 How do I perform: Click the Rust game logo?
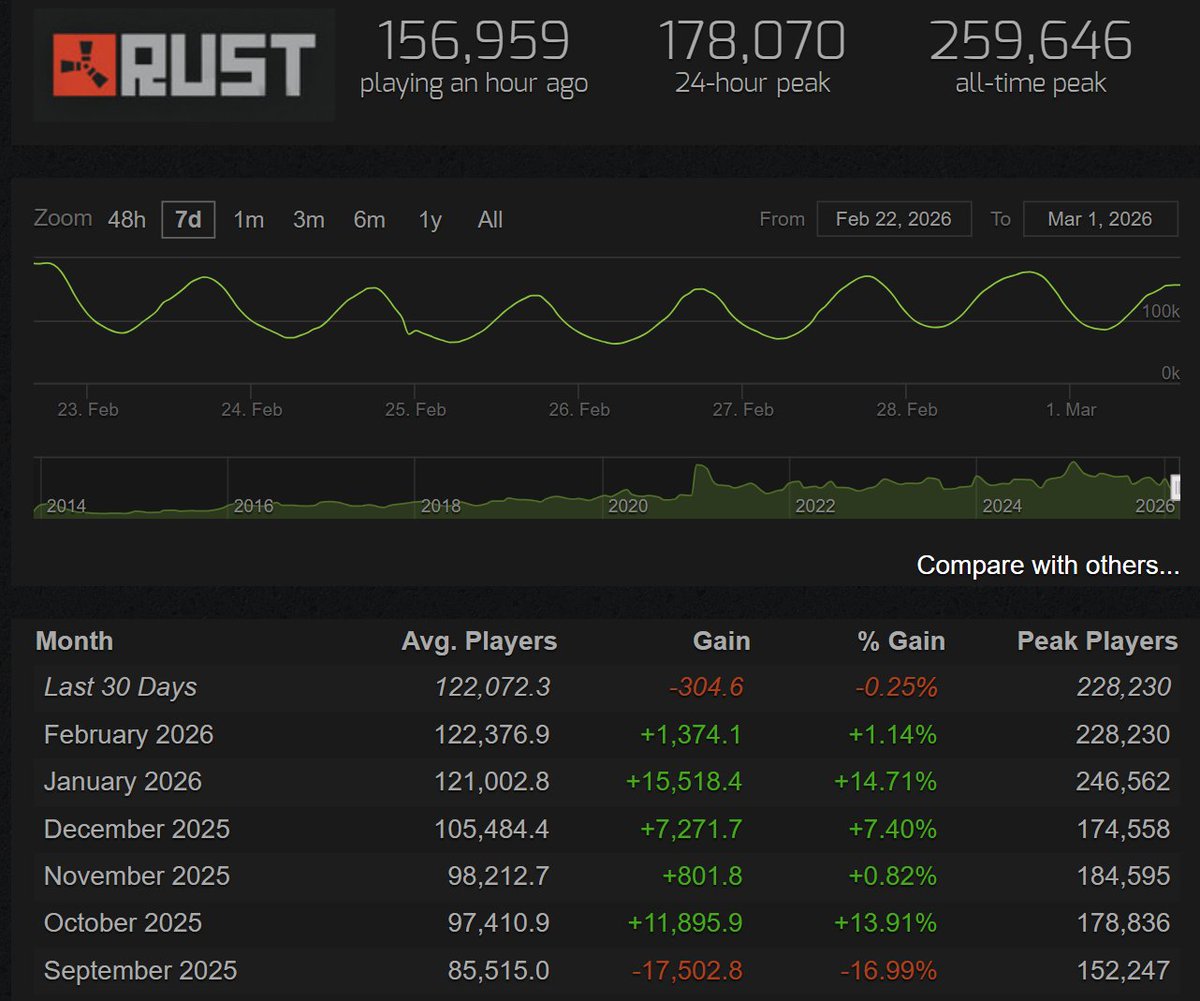click(x=184, y=65)
